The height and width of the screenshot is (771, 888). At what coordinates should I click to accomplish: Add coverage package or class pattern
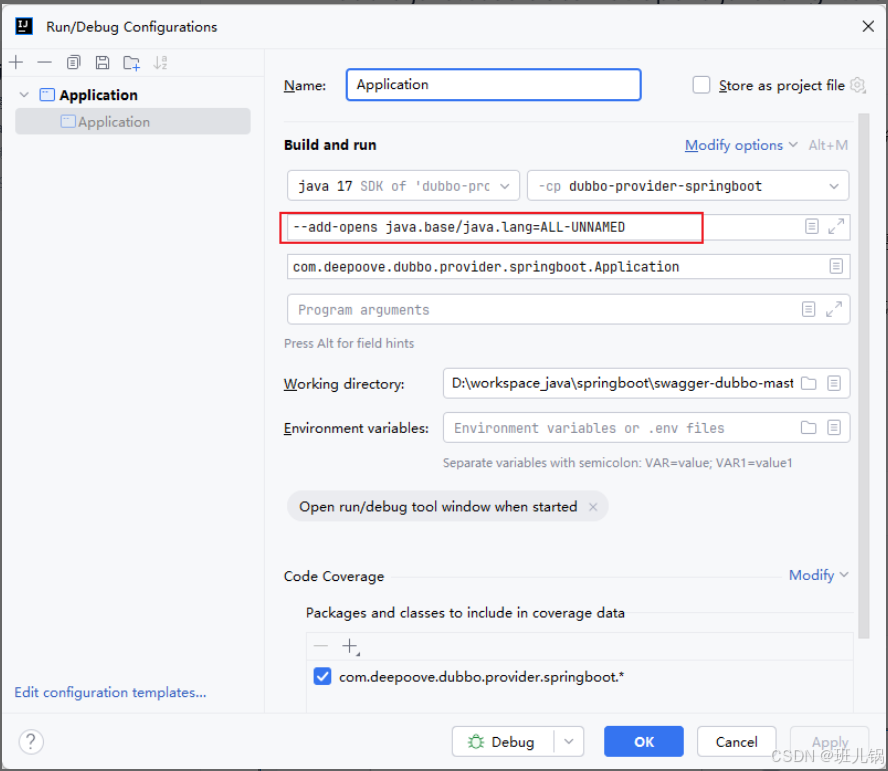pos(351,646)
